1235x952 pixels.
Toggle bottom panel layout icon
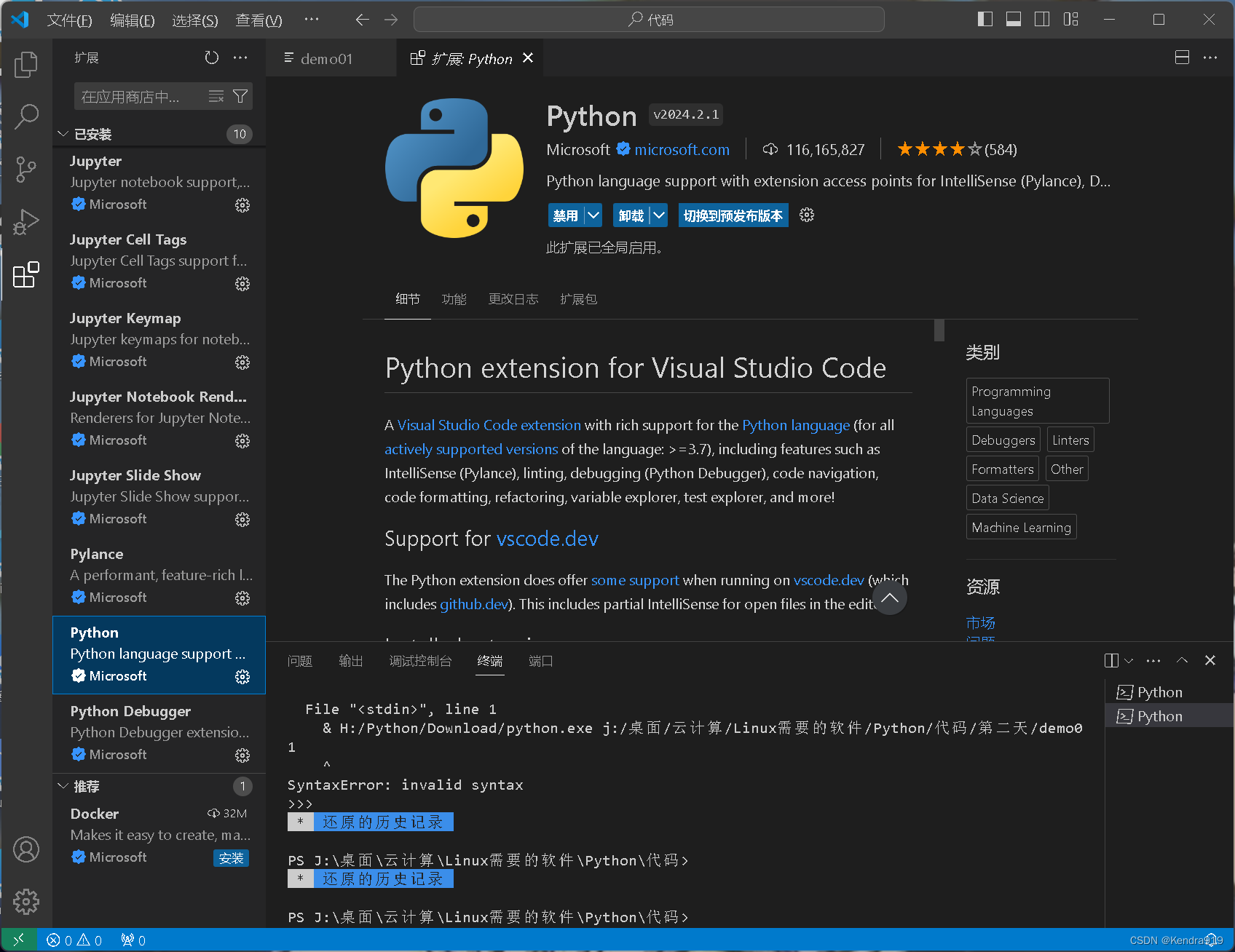[x=1014, y=20]
